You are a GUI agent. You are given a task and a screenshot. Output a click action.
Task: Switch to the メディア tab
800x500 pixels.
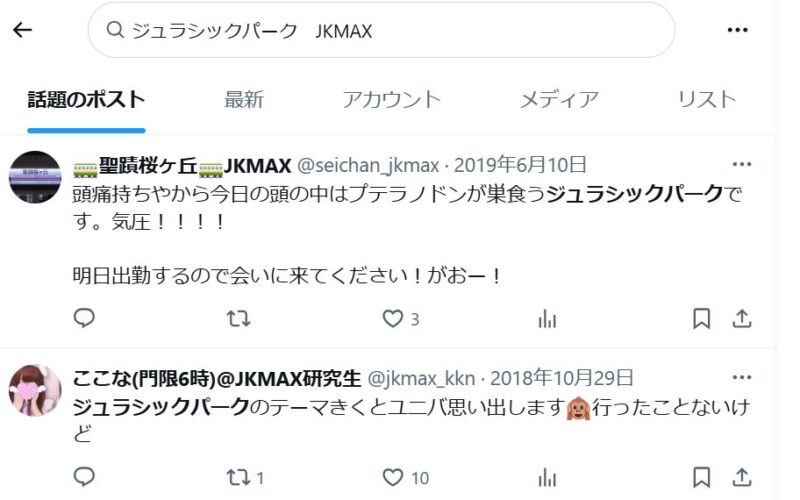pos(559,99)
